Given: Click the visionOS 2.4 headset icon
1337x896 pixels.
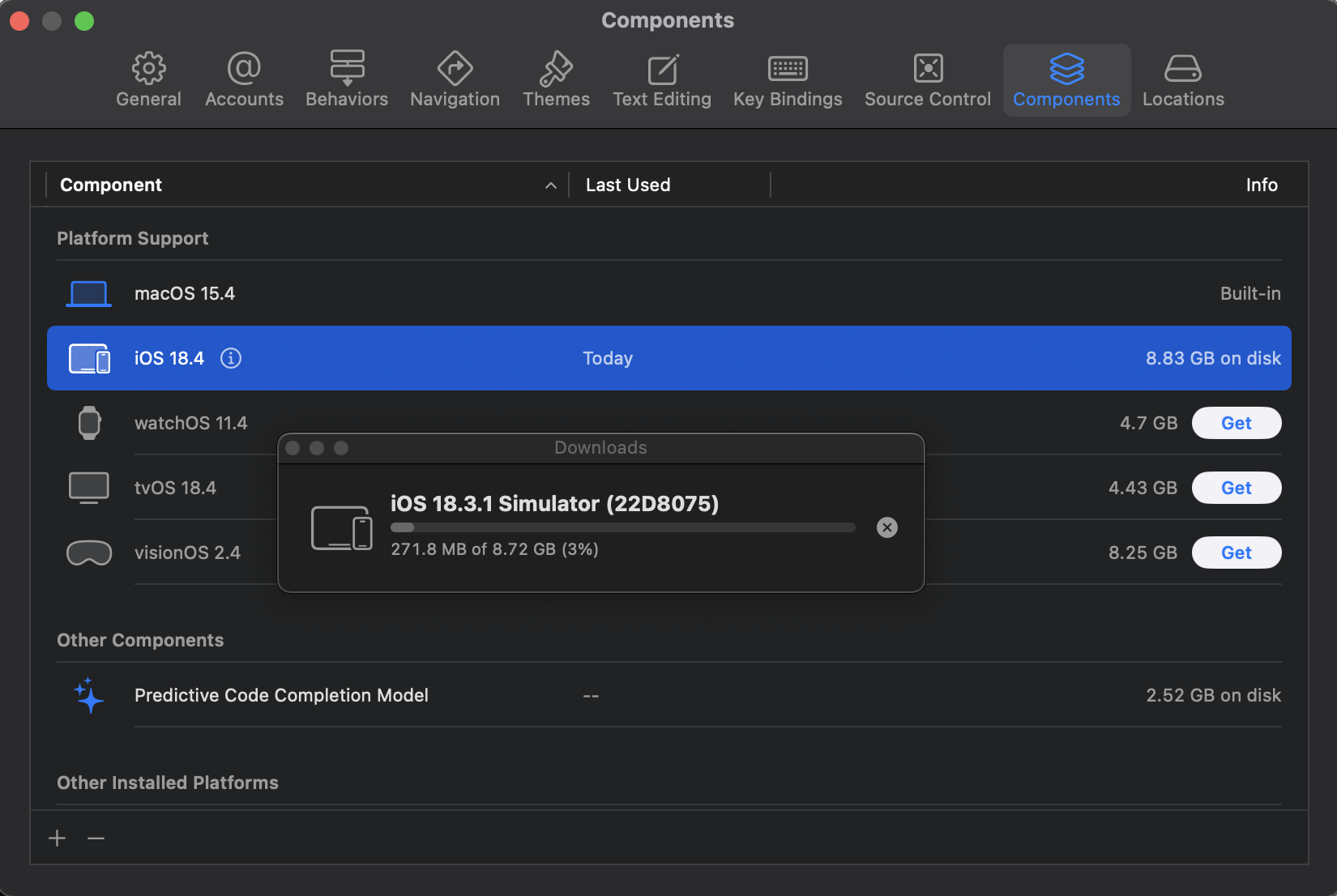Looking at the screenshot, I should [89, 553].
